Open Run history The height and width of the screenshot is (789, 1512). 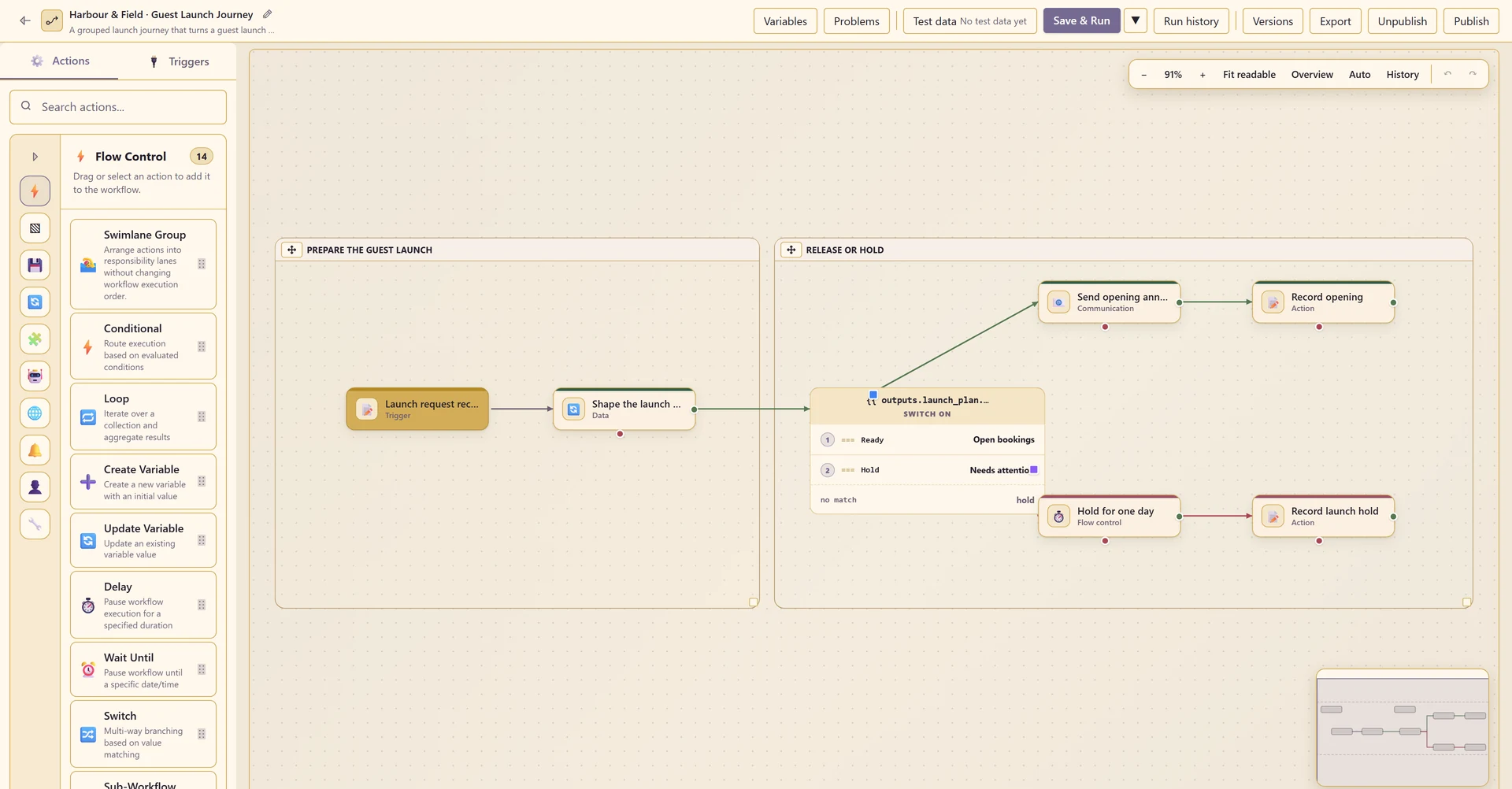pos(1191,21)
